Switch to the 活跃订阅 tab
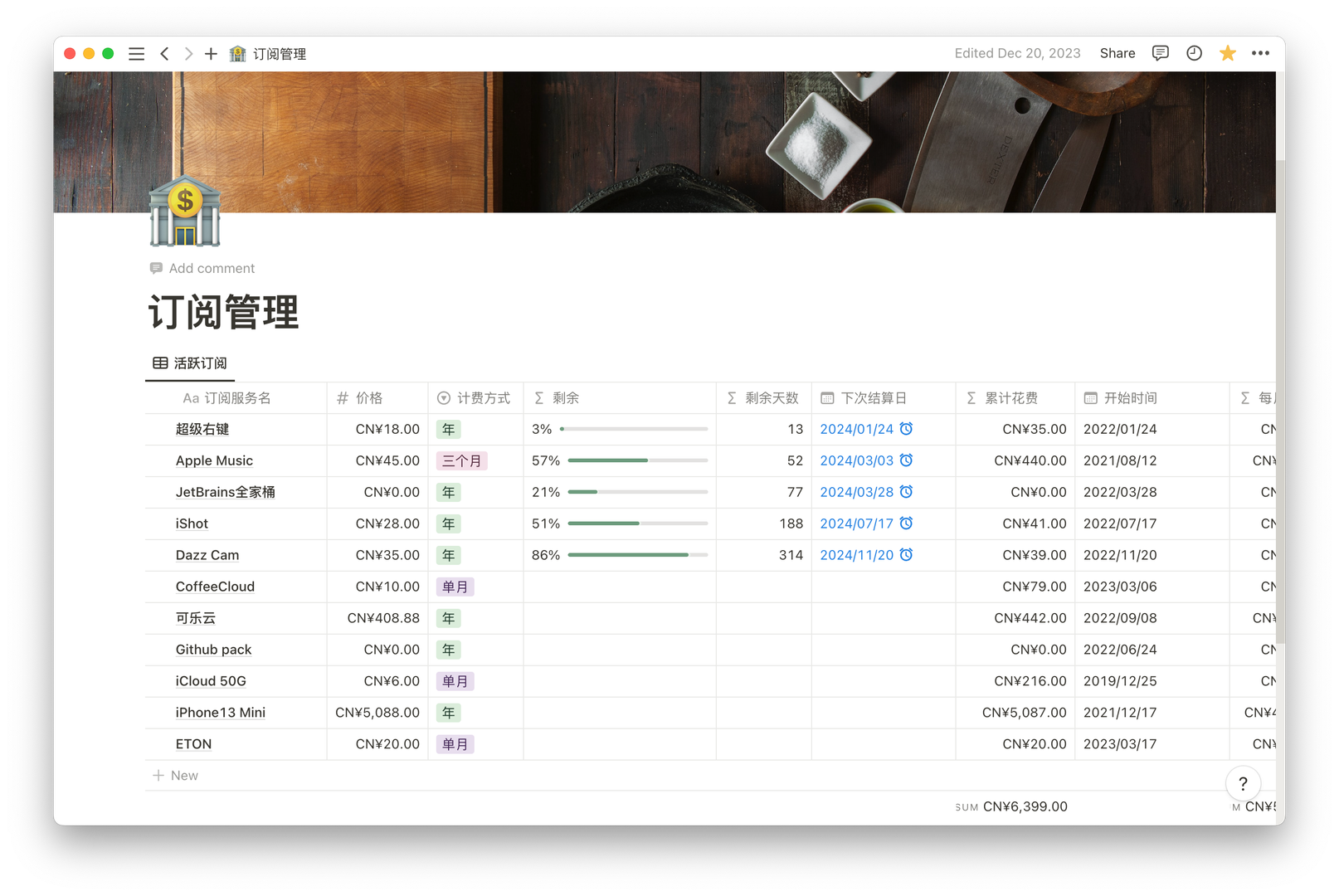 pyautogui.click(x=190, y=363)
